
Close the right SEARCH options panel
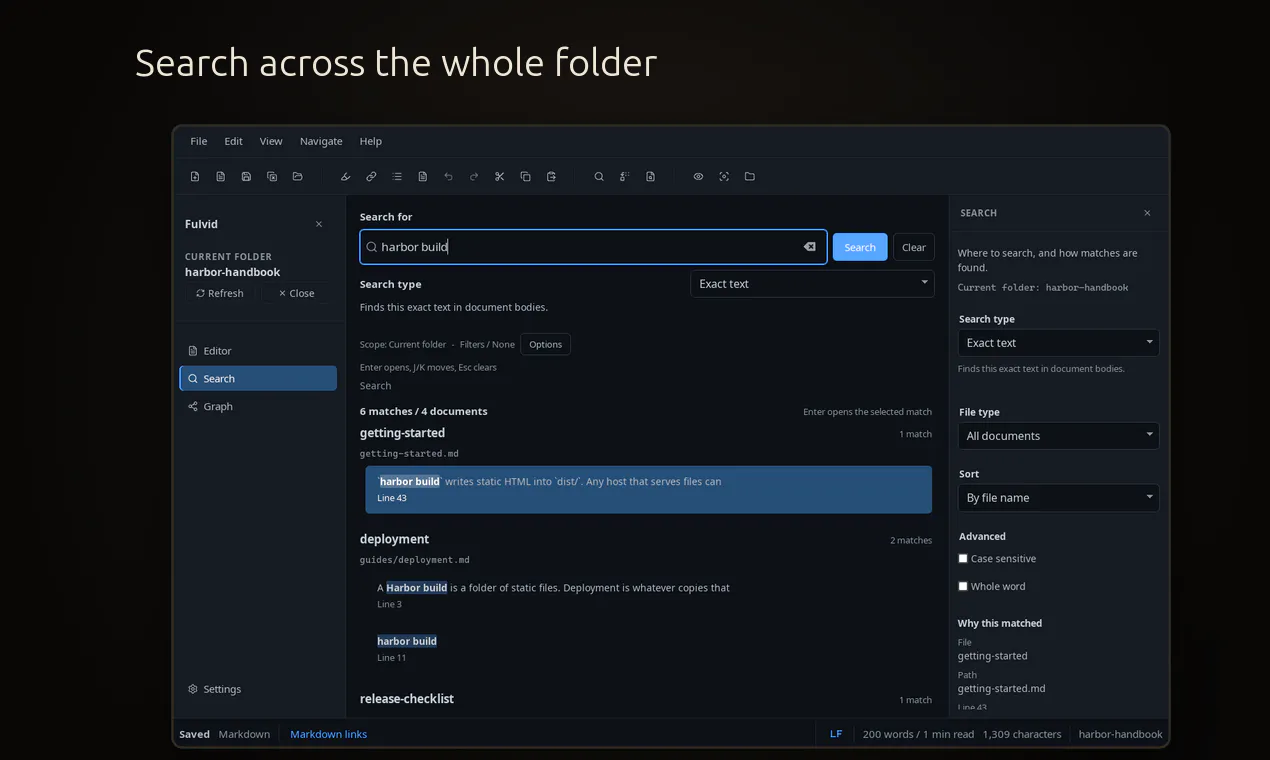(1147, 213)
